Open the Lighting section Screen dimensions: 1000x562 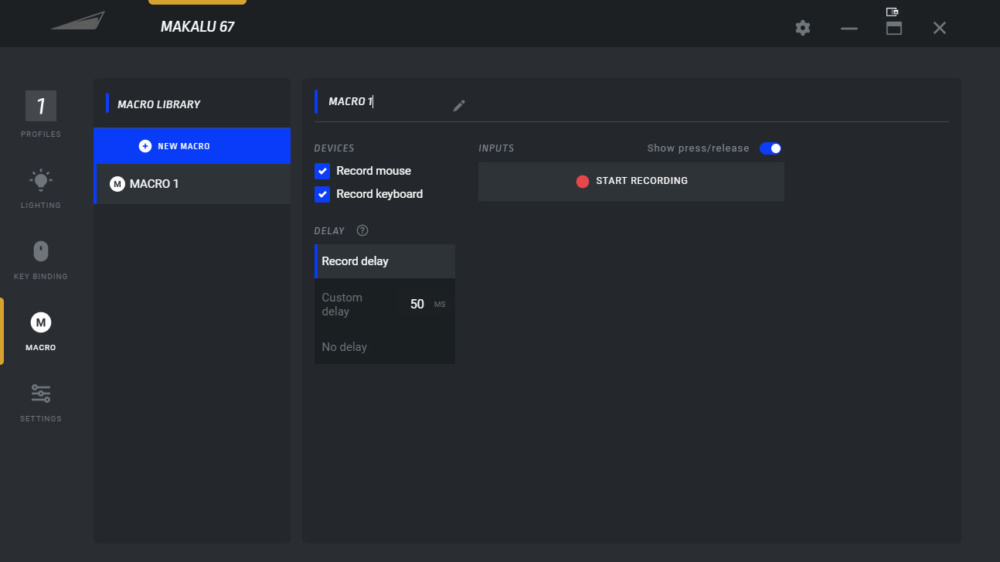point(40,188)
